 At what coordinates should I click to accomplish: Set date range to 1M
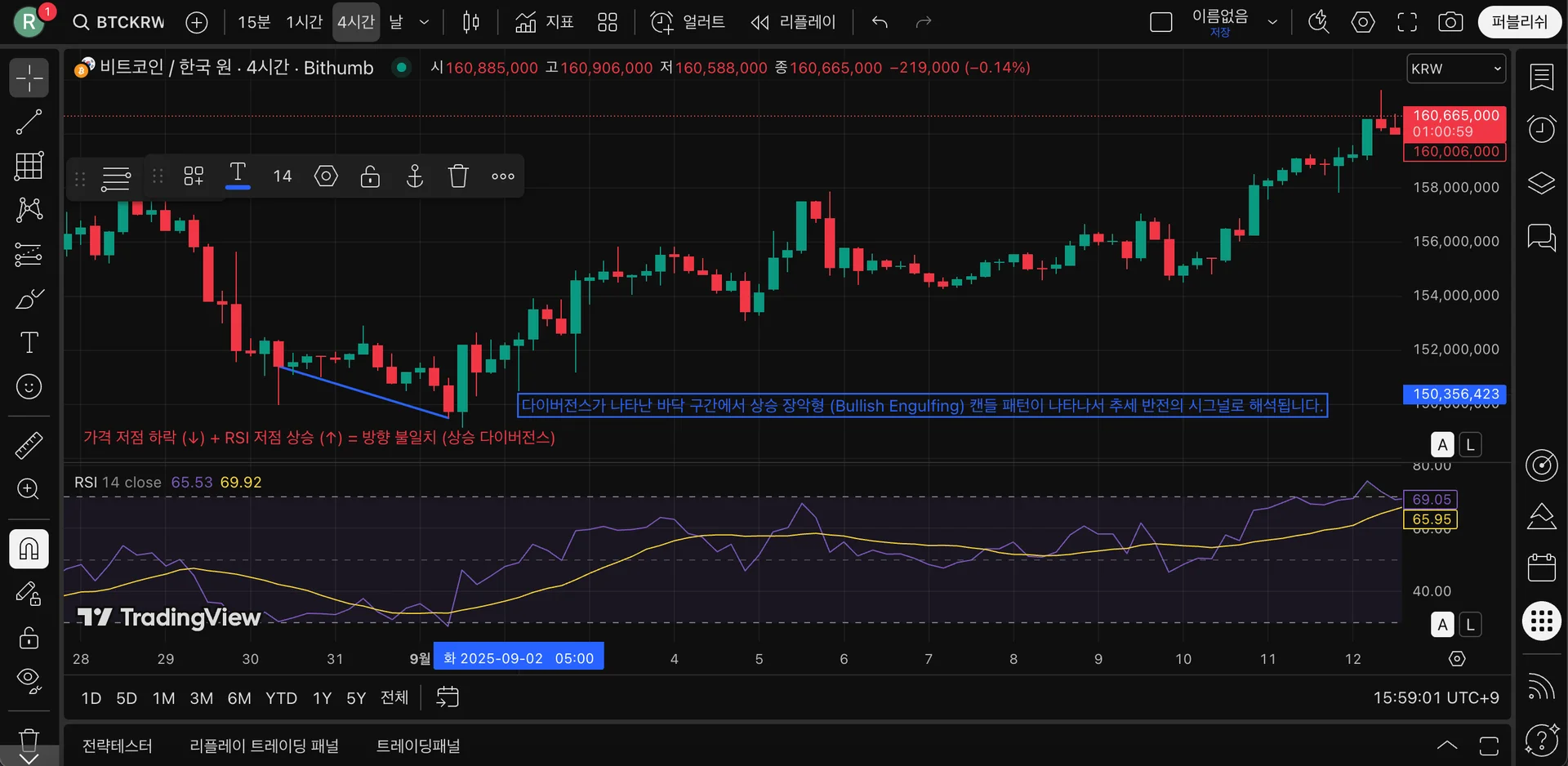[x=164, y=698]
